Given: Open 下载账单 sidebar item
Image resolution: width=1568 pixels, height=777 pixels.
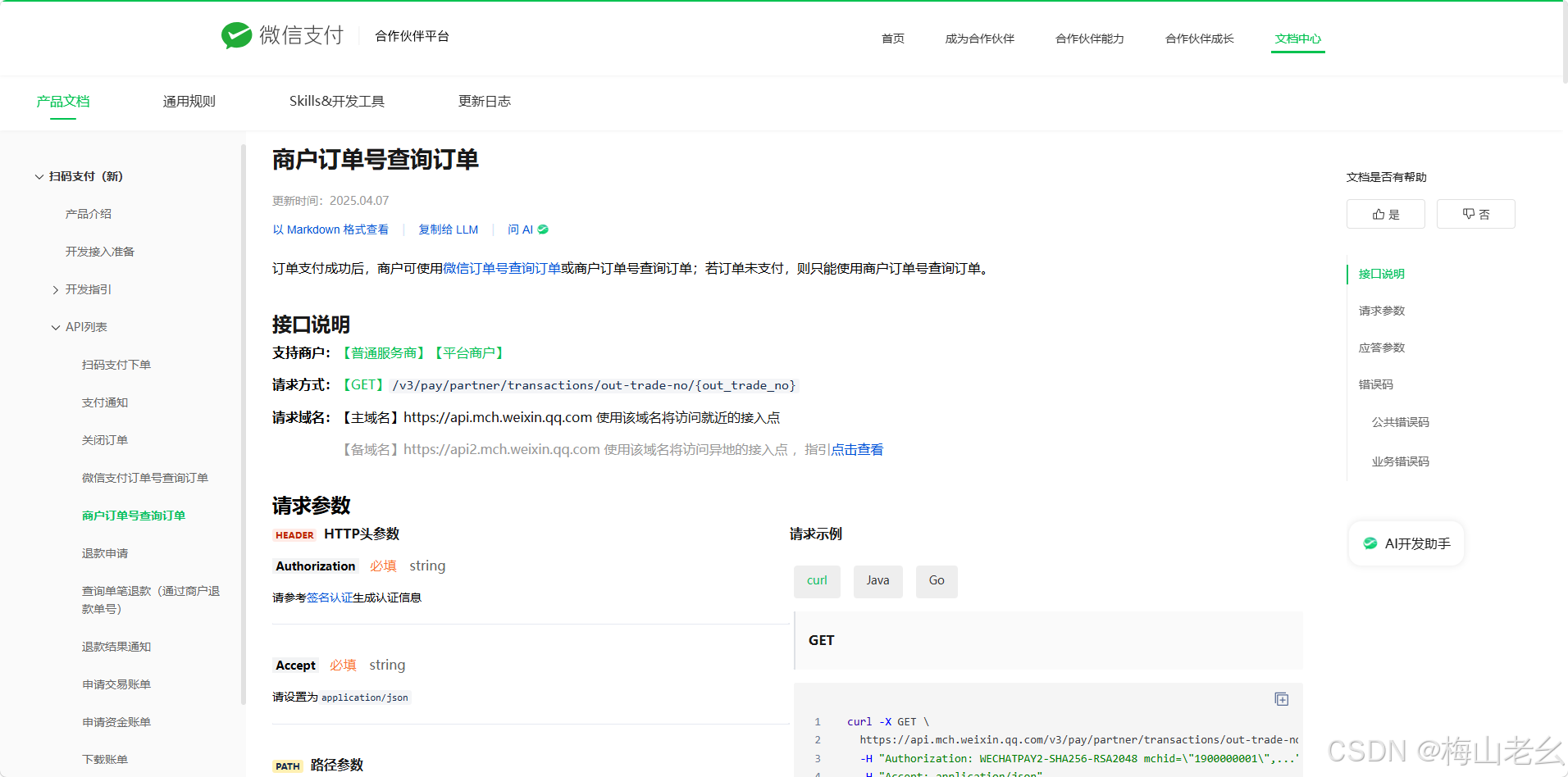Looking at the screenshot, I should coord(105,760).
